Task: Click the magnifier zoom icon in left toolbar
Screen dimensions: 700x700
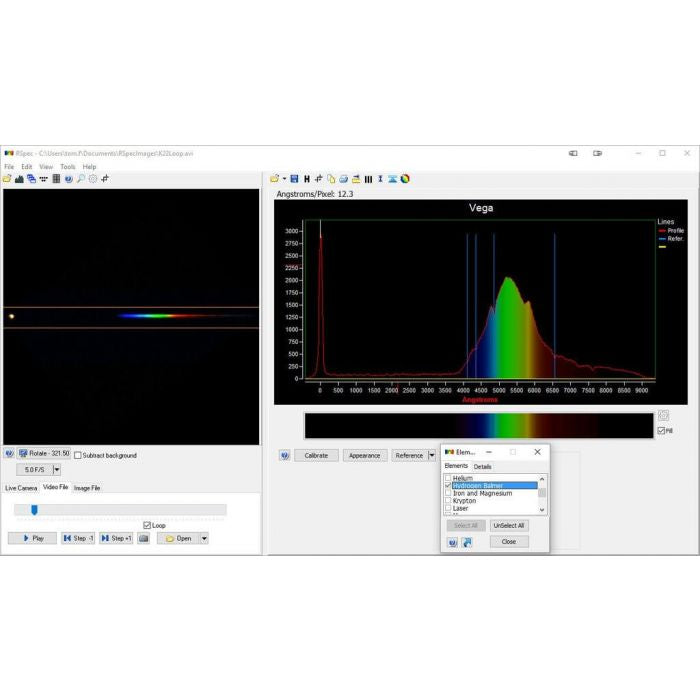Action: (81, 179)
